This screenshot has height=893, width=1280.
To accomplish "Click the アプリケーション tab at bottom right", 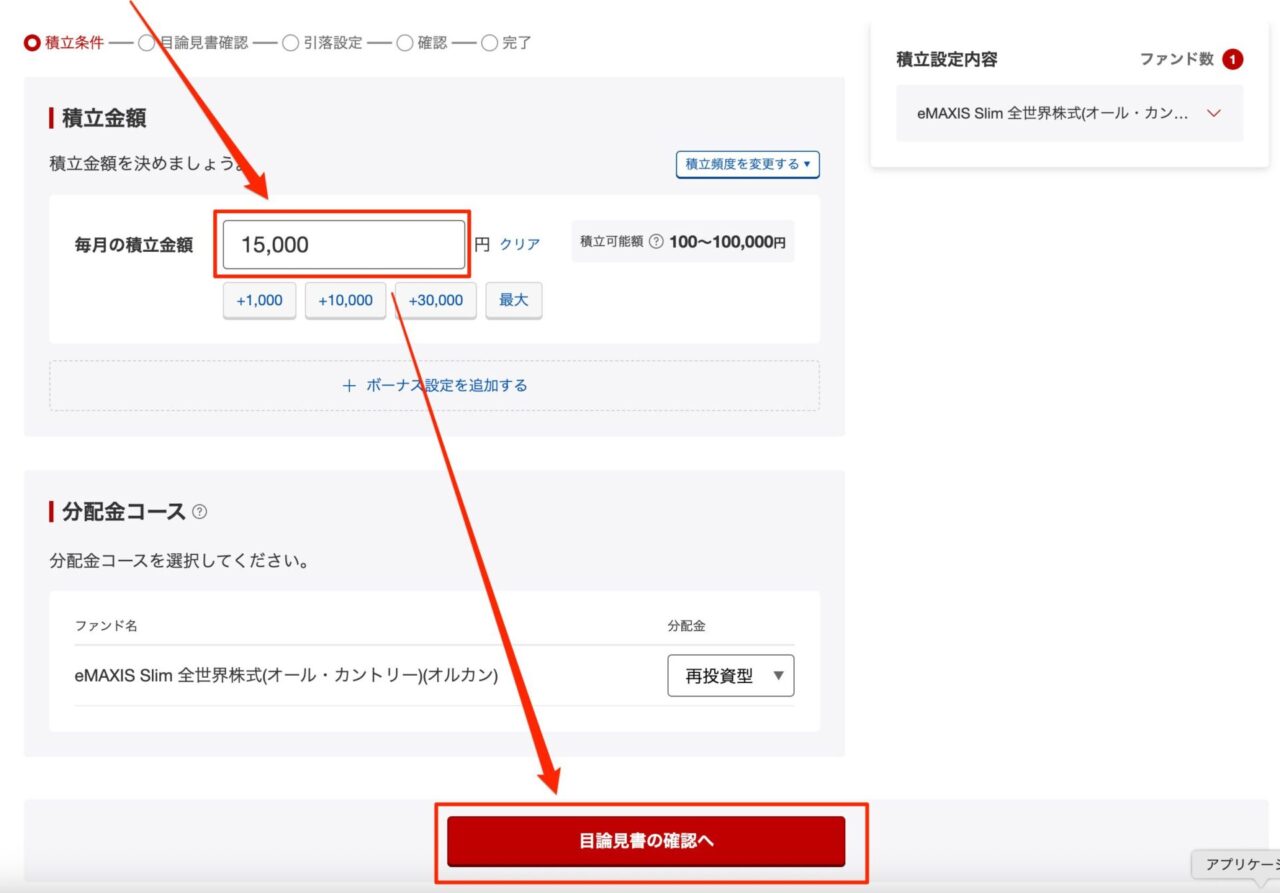I will click(x=1243, y=864).
